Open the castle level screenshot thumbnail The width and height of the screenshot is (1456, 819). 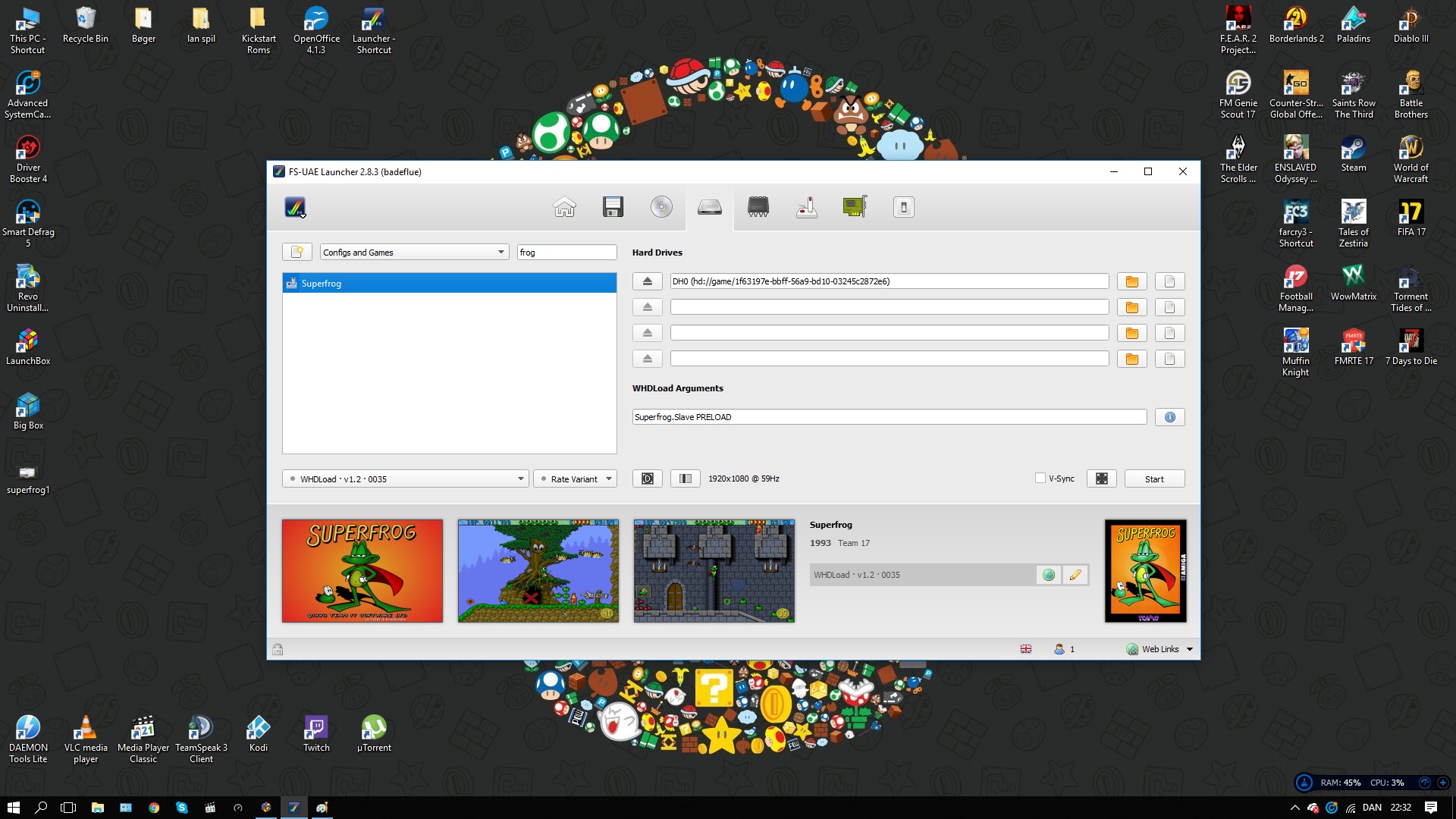click(x=714, y=571)
